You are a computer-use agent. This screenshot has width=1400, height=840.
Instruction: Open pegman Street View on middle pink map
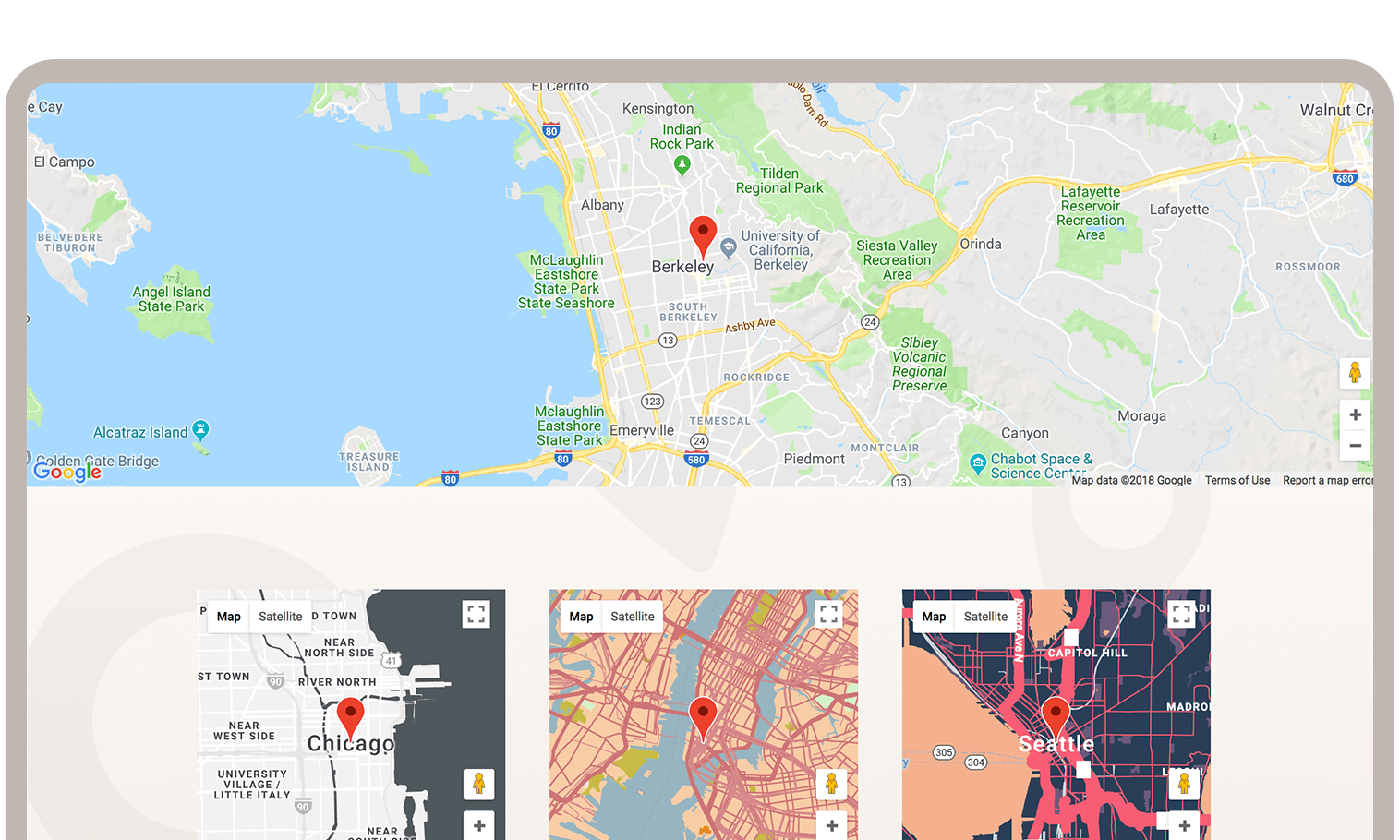pos(831,784)
